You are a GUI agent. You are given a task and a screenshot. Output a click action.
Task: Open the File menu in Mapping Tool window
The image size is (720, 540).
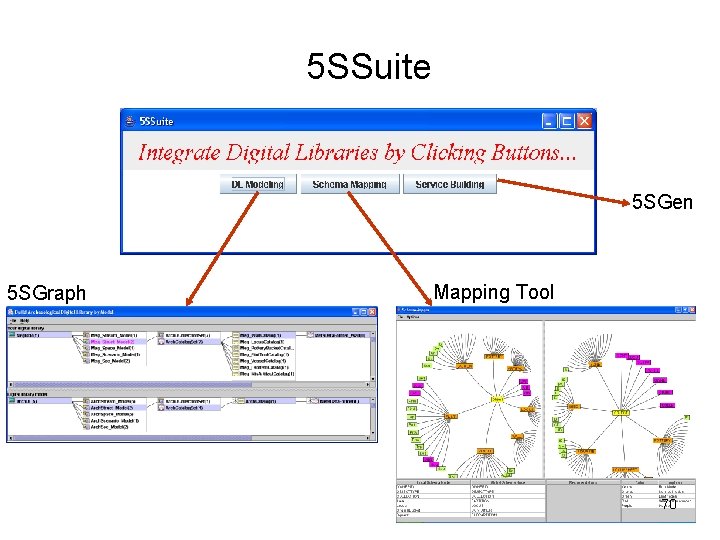pos(400,317)
